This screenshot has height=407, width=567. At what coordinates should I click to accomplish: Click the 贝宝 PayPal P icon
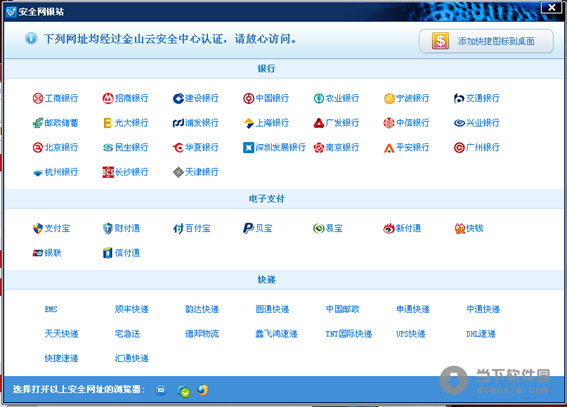(248, 228)
